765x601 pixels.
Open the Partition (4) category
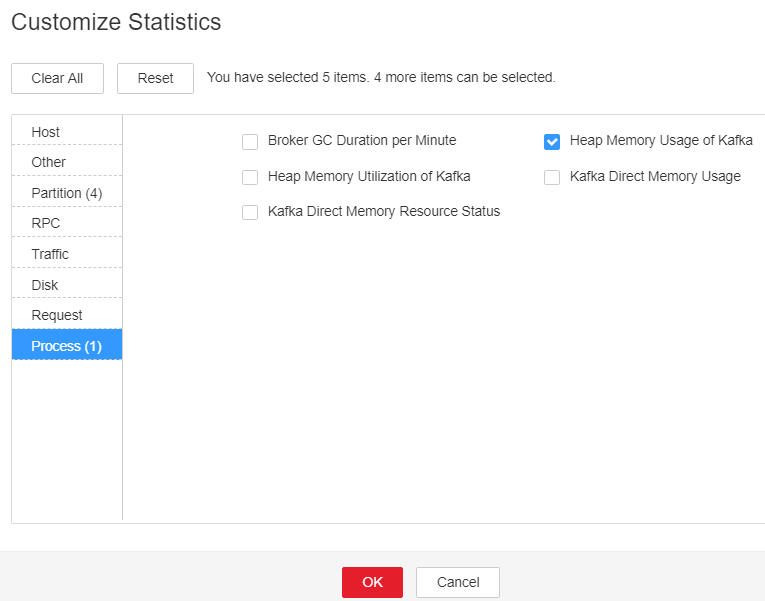pos(67,193)
